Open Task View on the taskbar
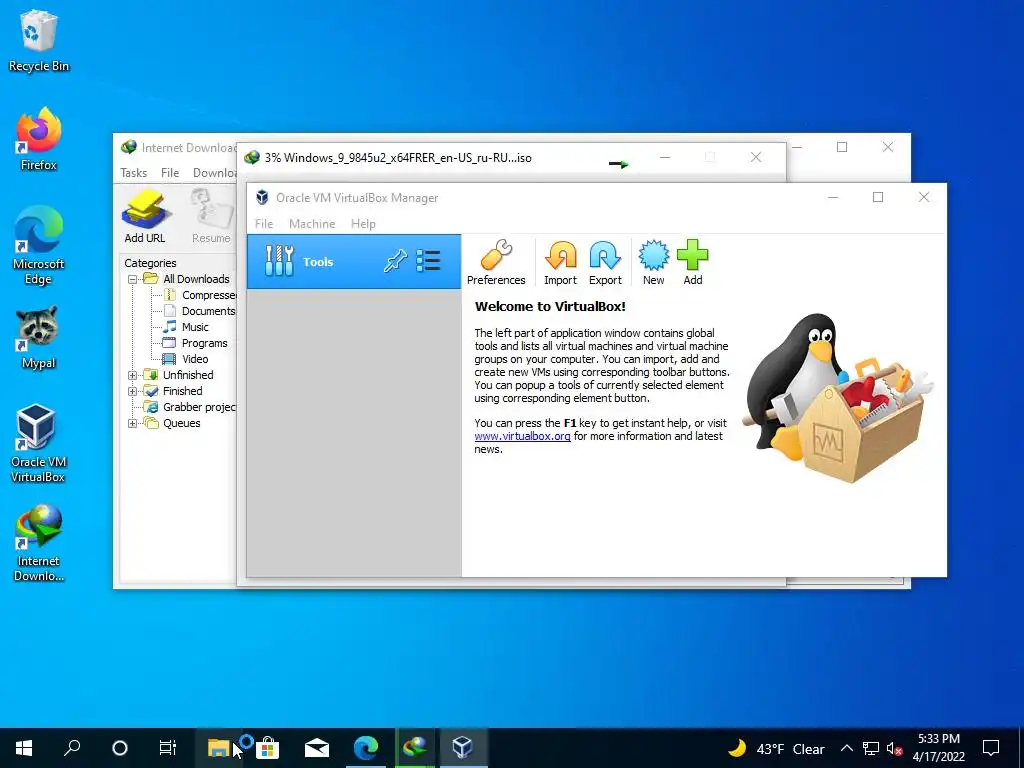This screenshot has height=768, width=1024. point(168,748)
